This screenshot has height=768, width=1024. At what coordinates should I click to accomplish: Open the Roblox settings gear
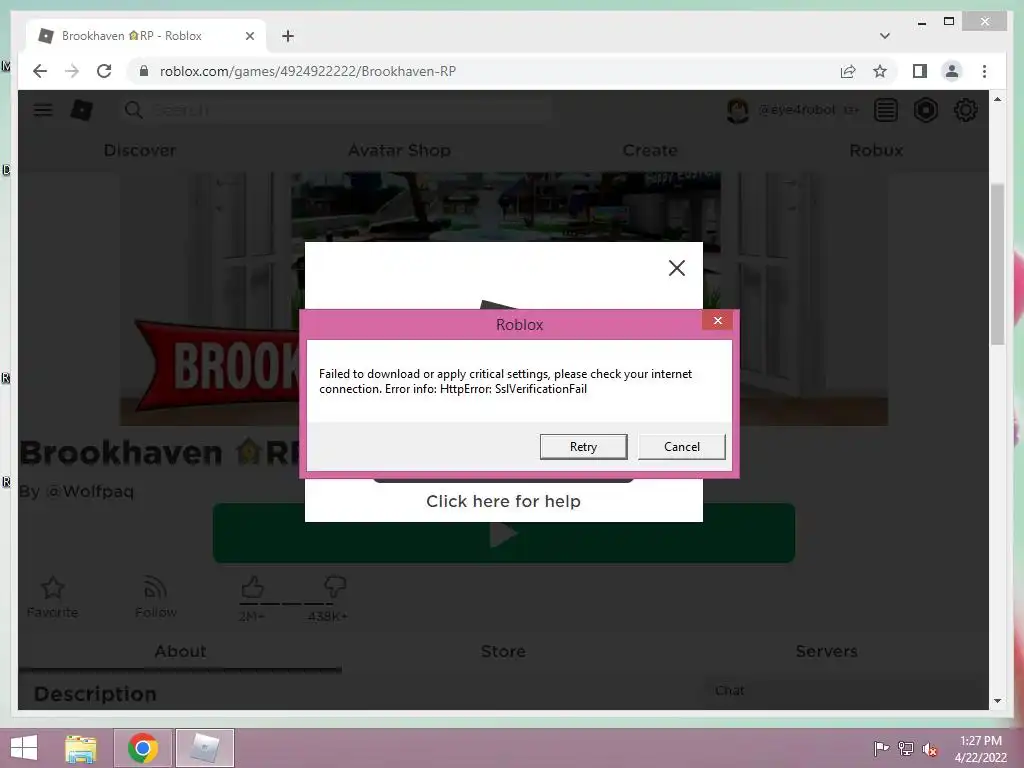coord(966,110)
